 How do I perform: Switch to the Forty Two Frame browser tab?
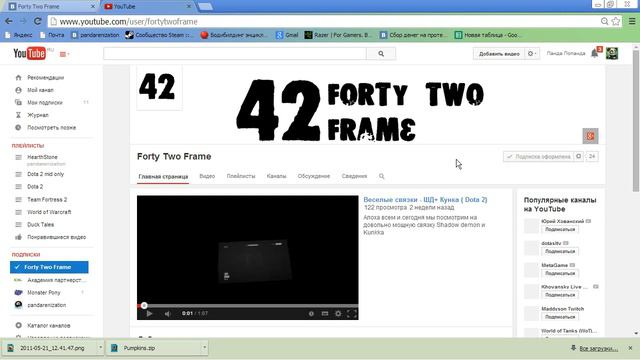click(x=52, y=7)
